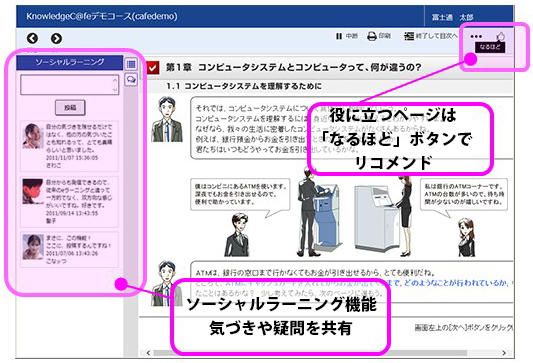
Task: Click the second commenter's avatar thumbnail
Action: click(33, 192)
